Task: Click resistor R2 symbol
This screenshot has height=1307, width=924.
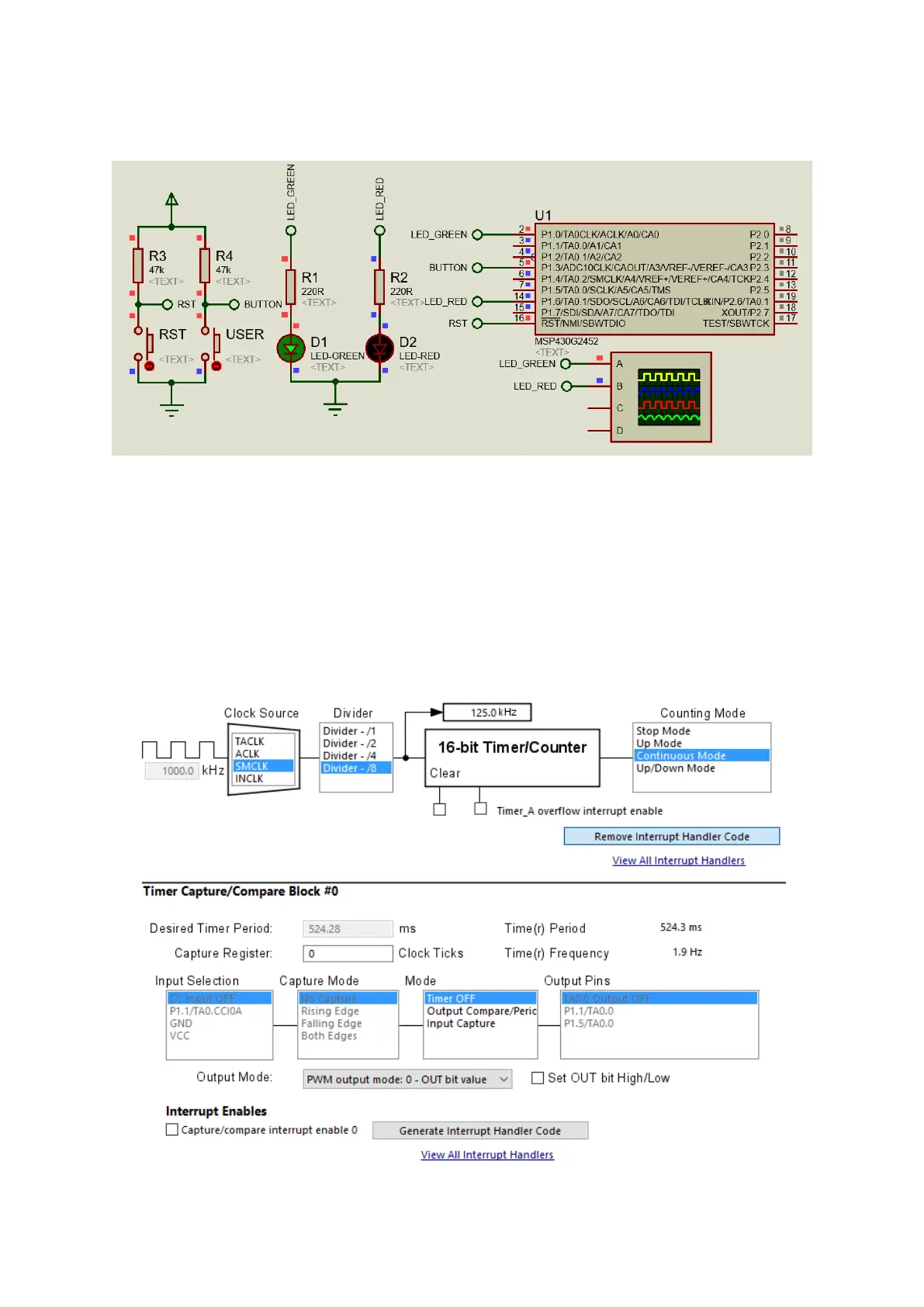Action: [x=379, y=287]
